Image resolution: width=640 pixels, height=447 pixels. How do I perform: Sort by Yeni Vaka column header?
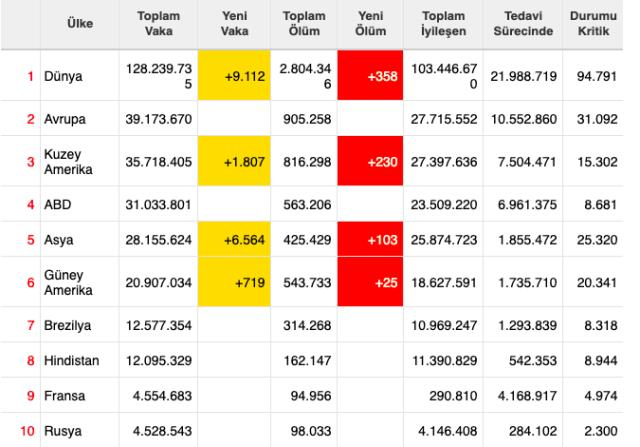[234, 24]
